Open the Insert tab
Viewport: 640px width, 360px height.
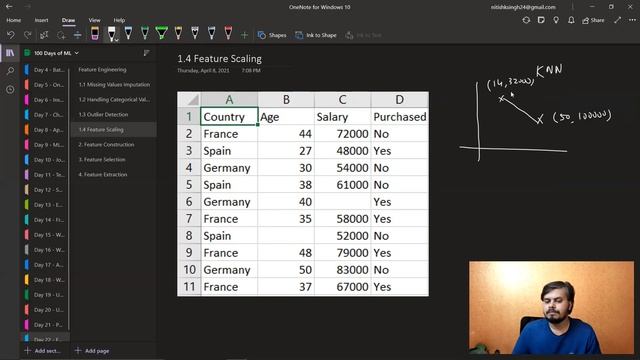pos(41,20)
